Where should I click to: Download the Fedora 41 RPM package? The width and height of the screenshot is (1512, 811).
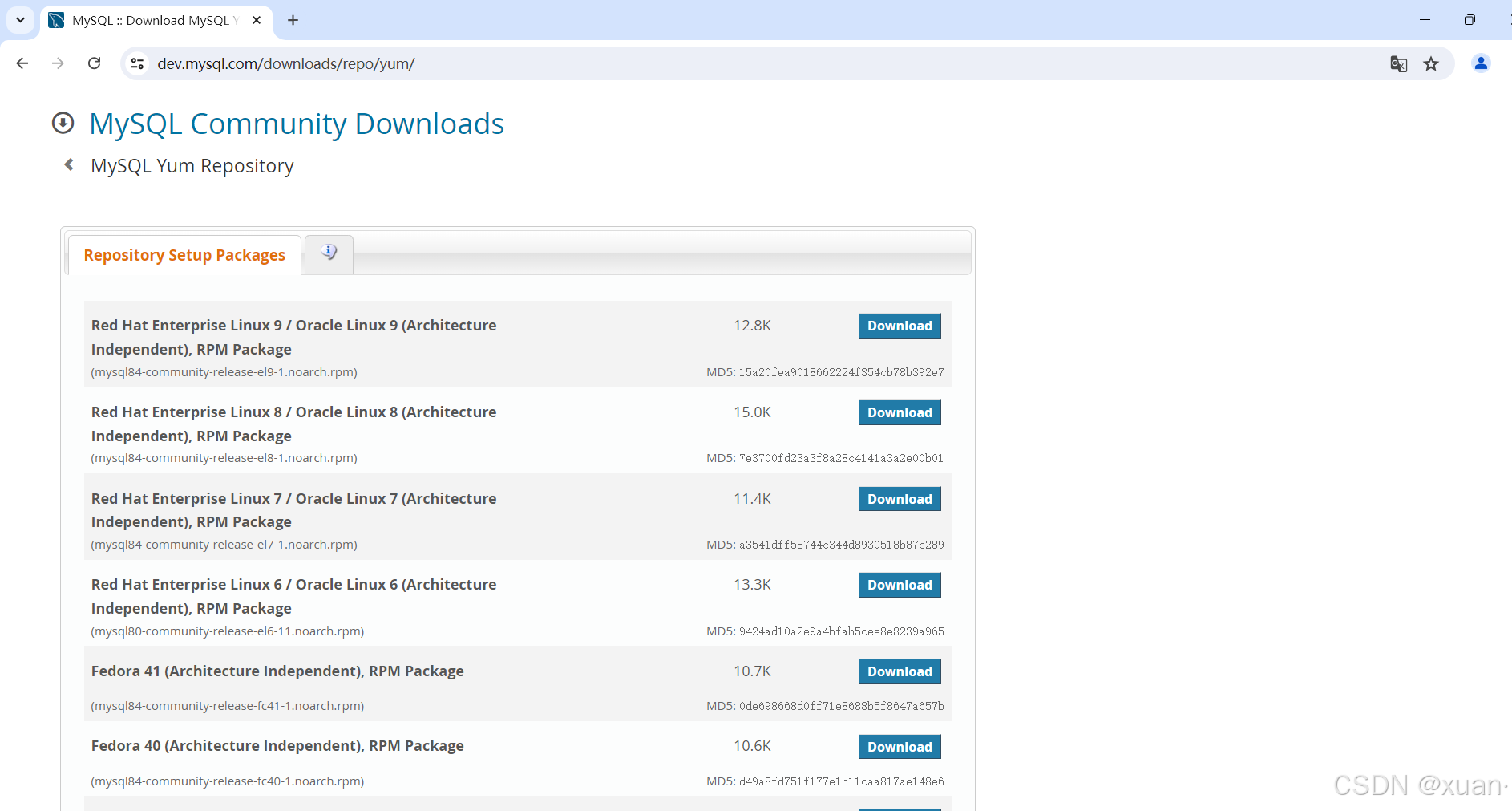(x=900, y=671)
